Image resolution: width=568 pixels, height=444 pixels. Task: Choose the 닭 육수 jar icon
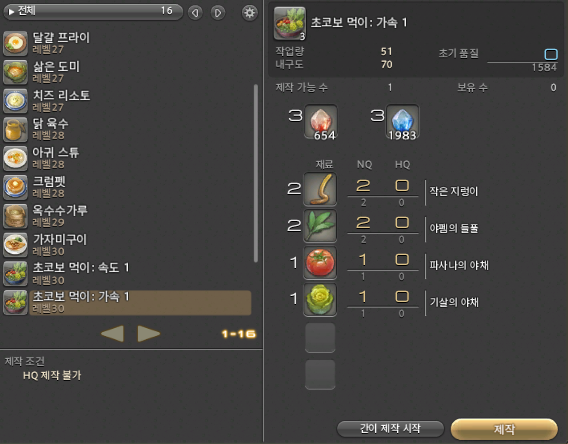(x=15, y=129)
